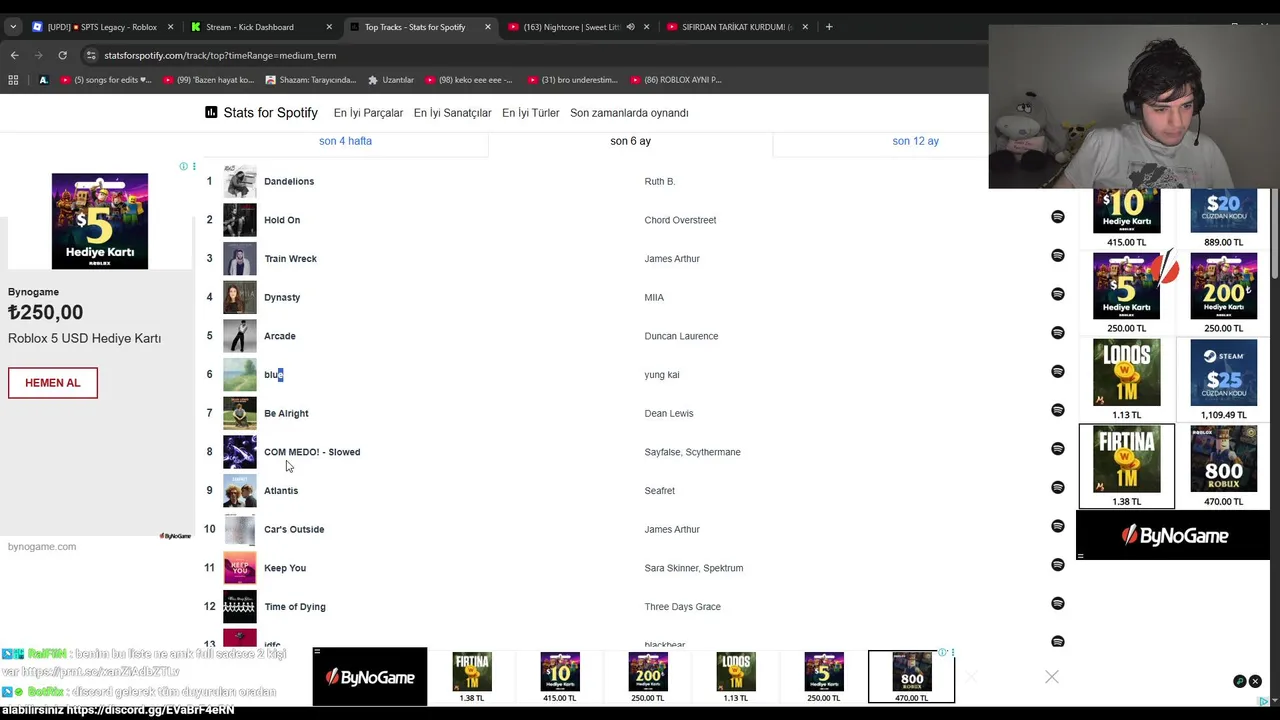Click the Dandelions album thumbnail
This screenshot has height=720, width=1280.
tap(239, 181)
